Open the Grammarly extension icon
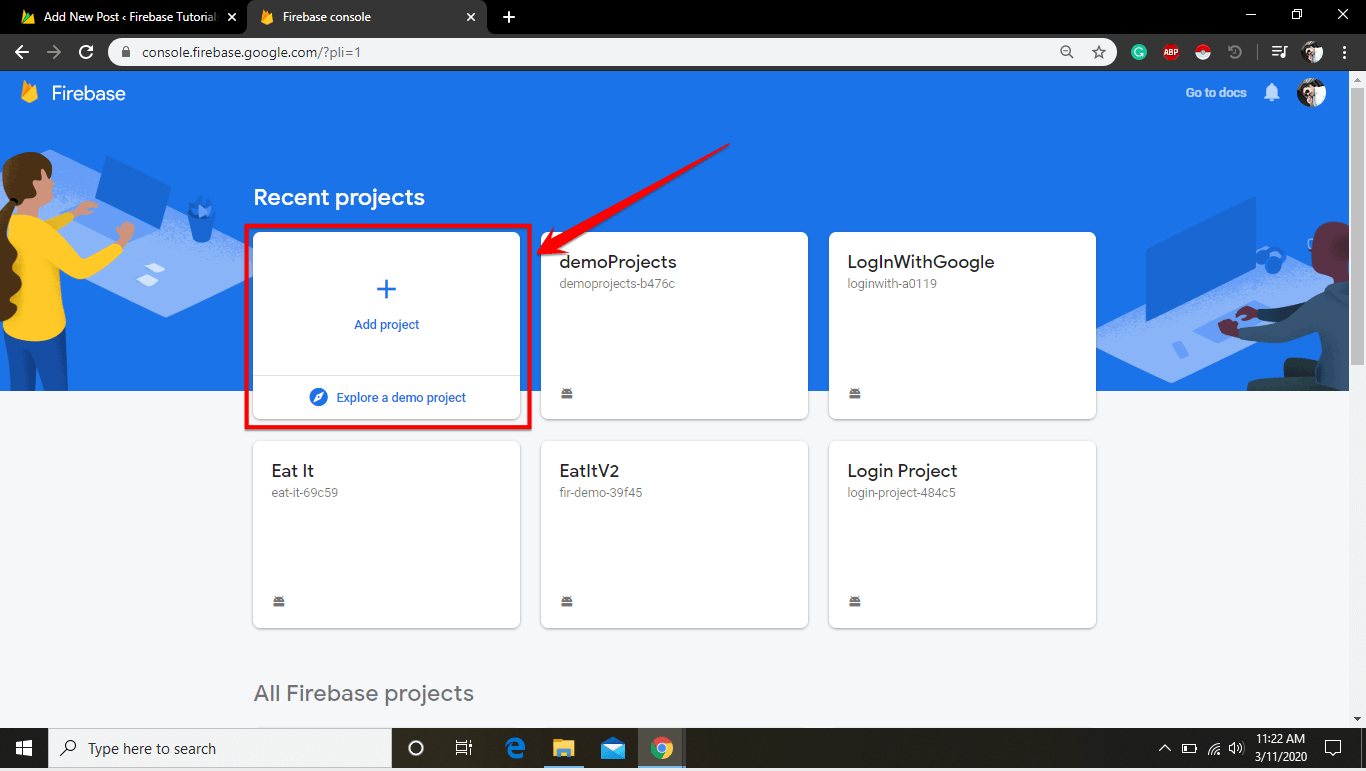The width and height of the screenshot is (1366, 771). [x=1139, y=52]
